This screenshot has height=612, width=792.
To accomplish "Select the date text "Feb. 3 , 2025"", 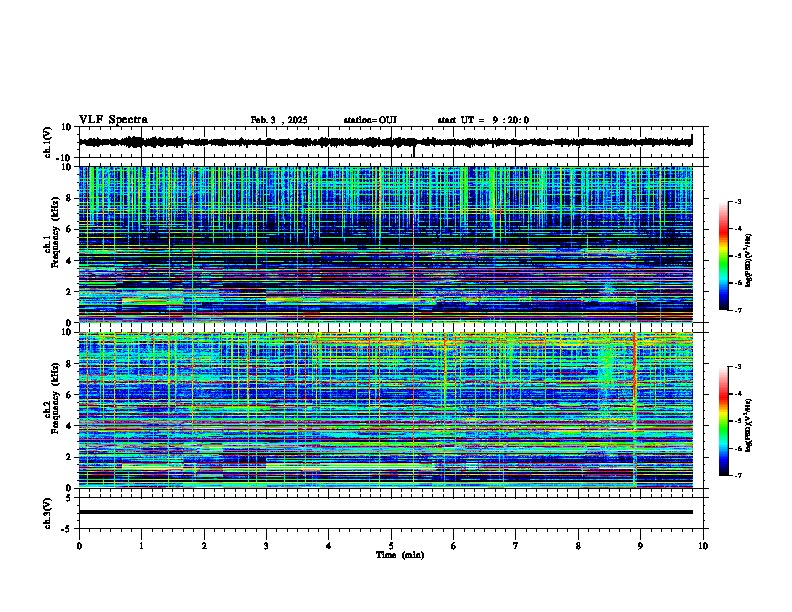I will point(279,120).
